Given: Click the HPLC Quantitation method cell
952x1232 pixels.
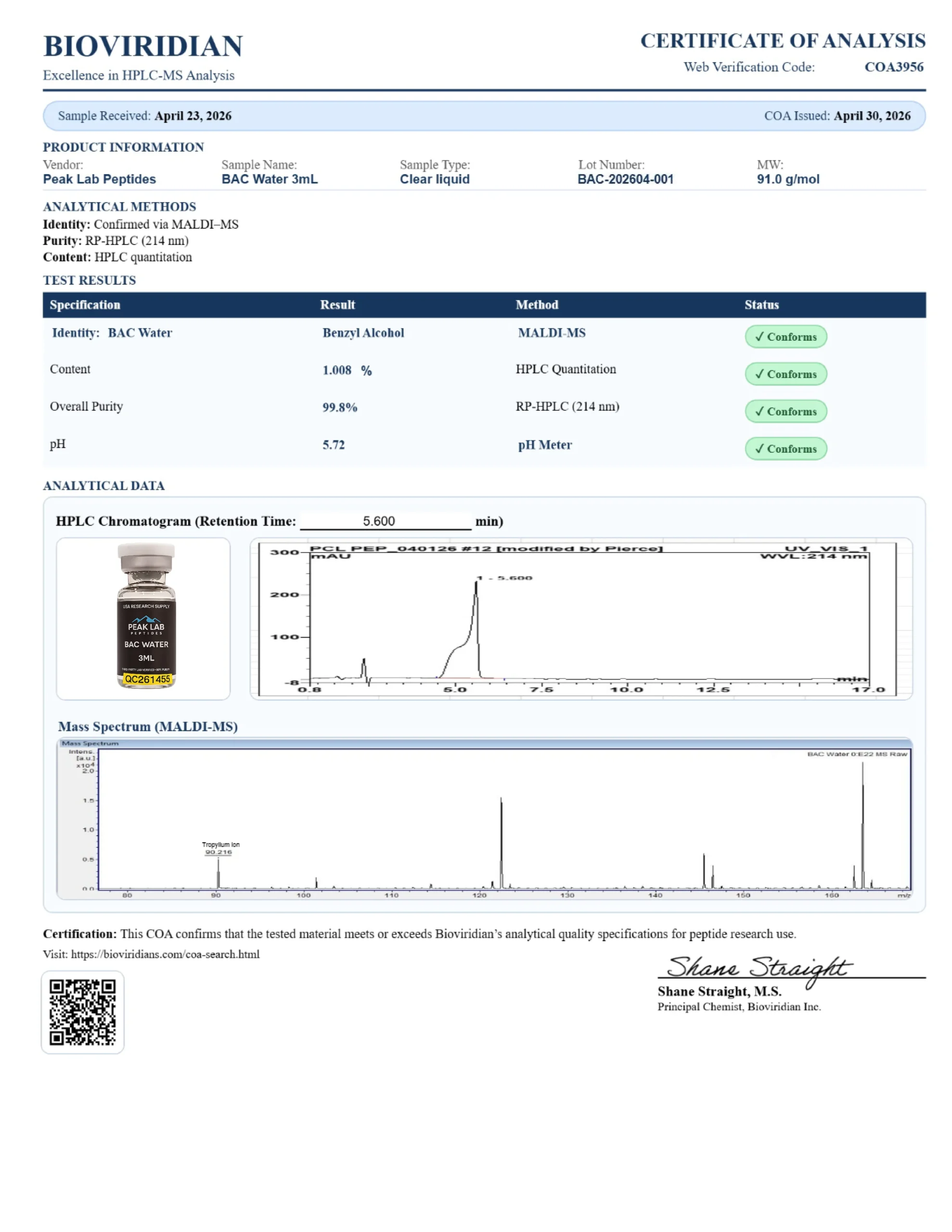Looking at the screenshot, I should (566, 369).
